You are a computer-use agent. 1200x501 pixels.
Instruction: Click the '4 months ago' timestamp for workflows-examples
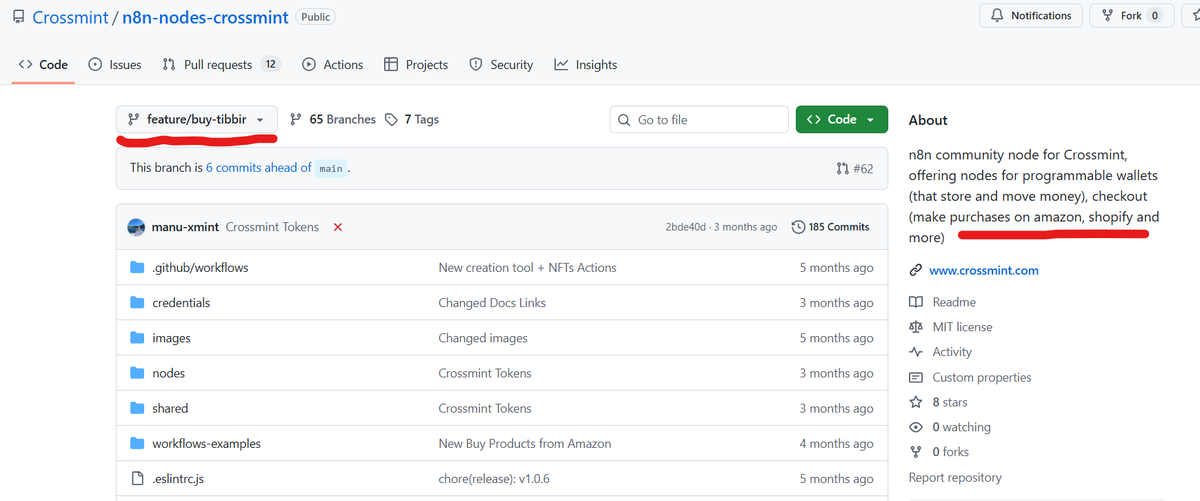[836, 443]
